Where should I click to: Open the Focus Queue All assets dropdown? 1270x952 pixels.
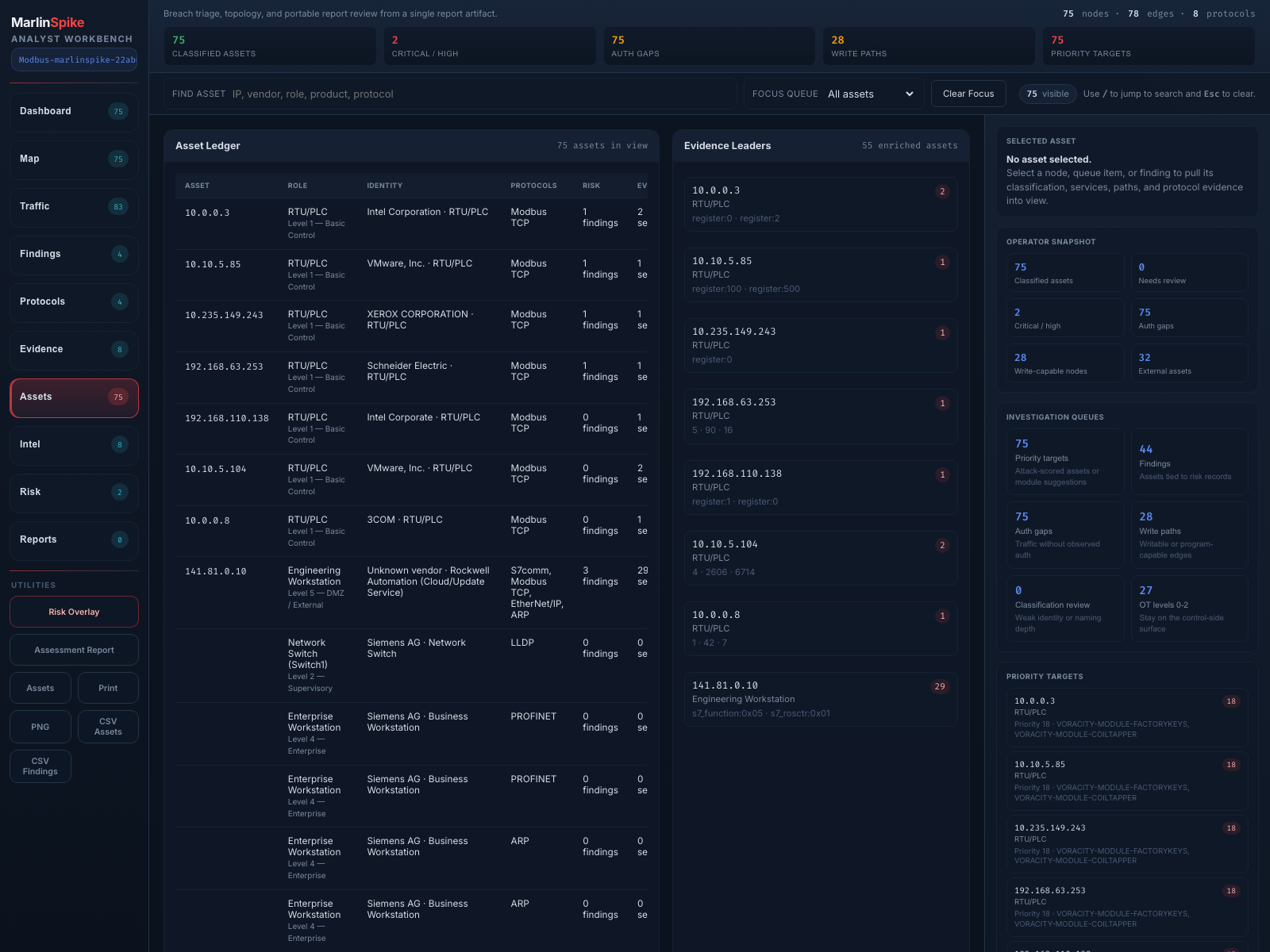point(871,94)
